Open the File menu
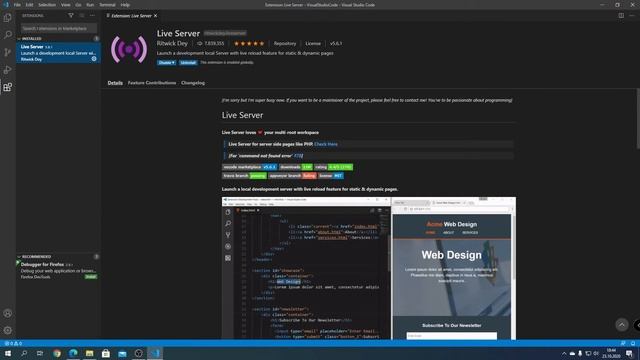 pos(17,5)
